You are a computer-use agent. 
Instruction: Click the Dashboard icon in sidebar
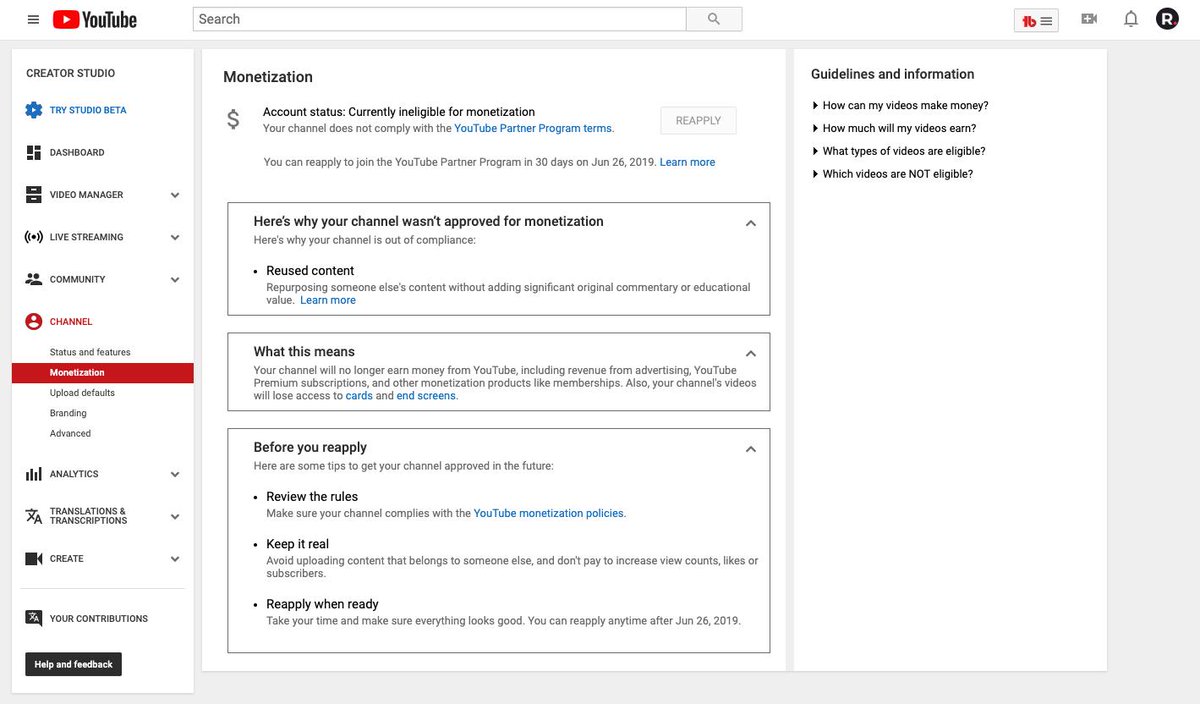tap(34, 152)
